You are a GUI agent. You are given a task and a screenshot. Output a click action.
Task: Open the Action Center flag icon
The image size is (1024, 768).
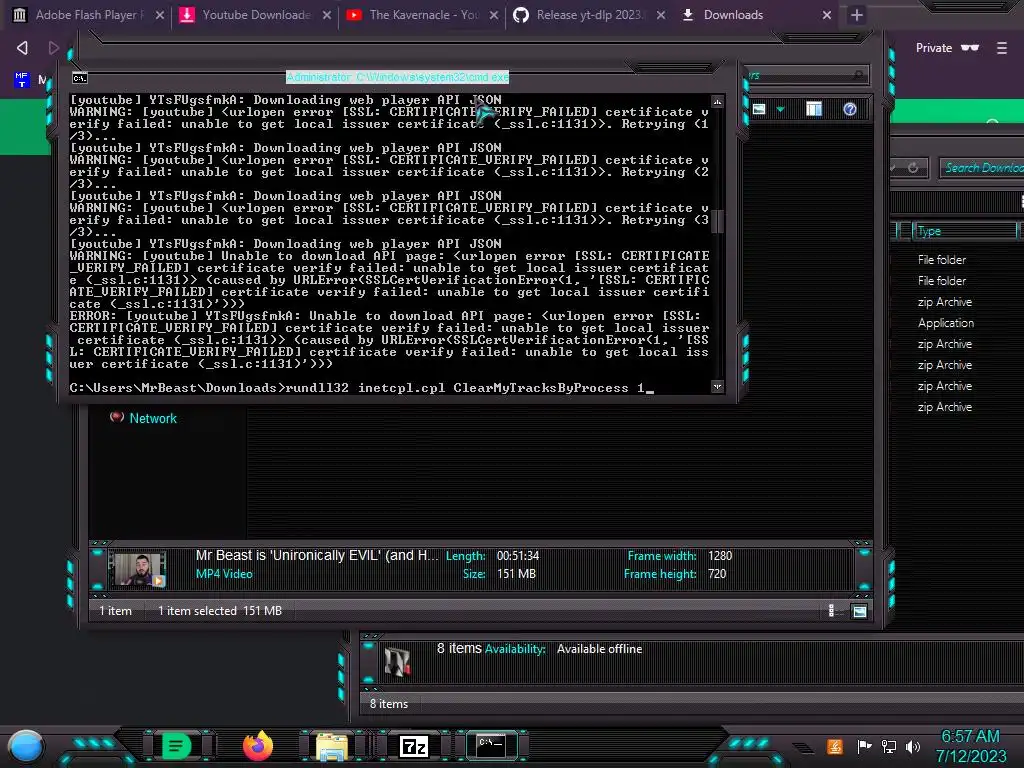[865, 746]
